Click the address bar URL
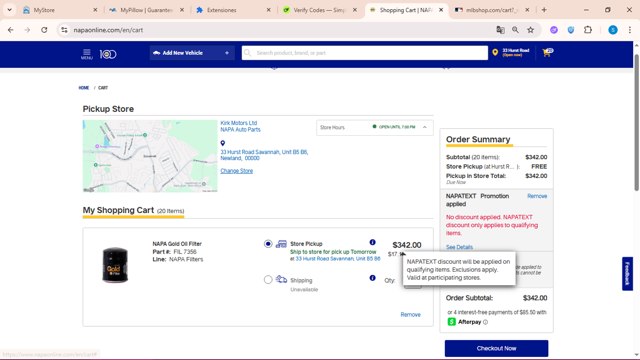 point(108,30)
